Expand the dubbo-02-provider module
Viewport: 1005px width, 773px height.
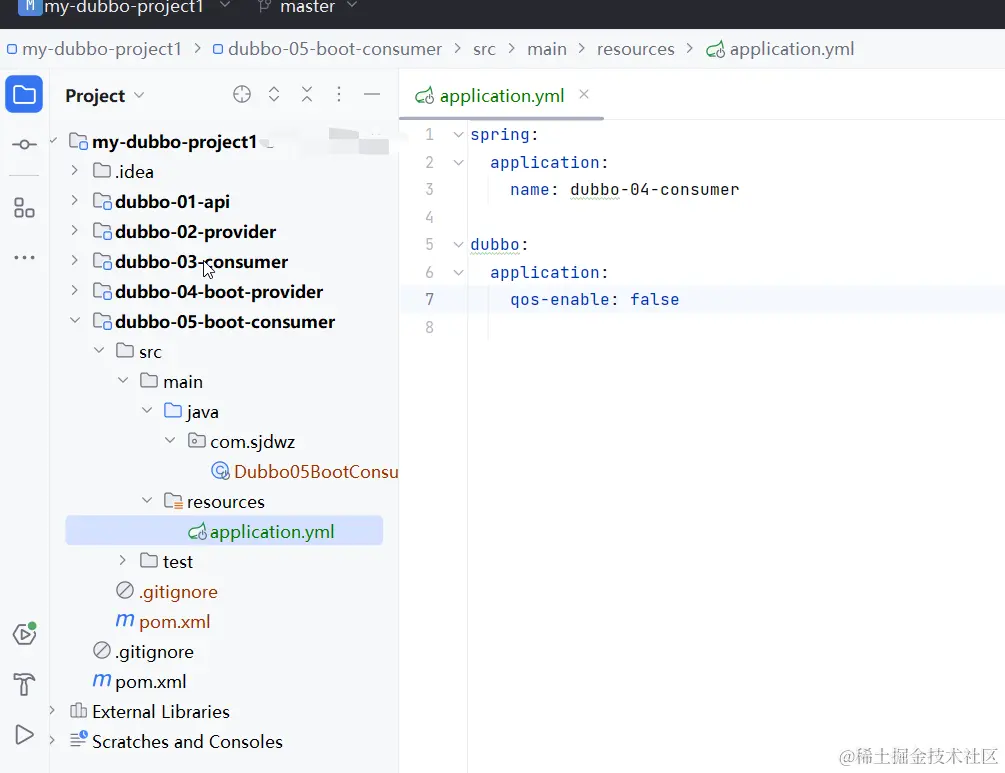pos(74,231)
